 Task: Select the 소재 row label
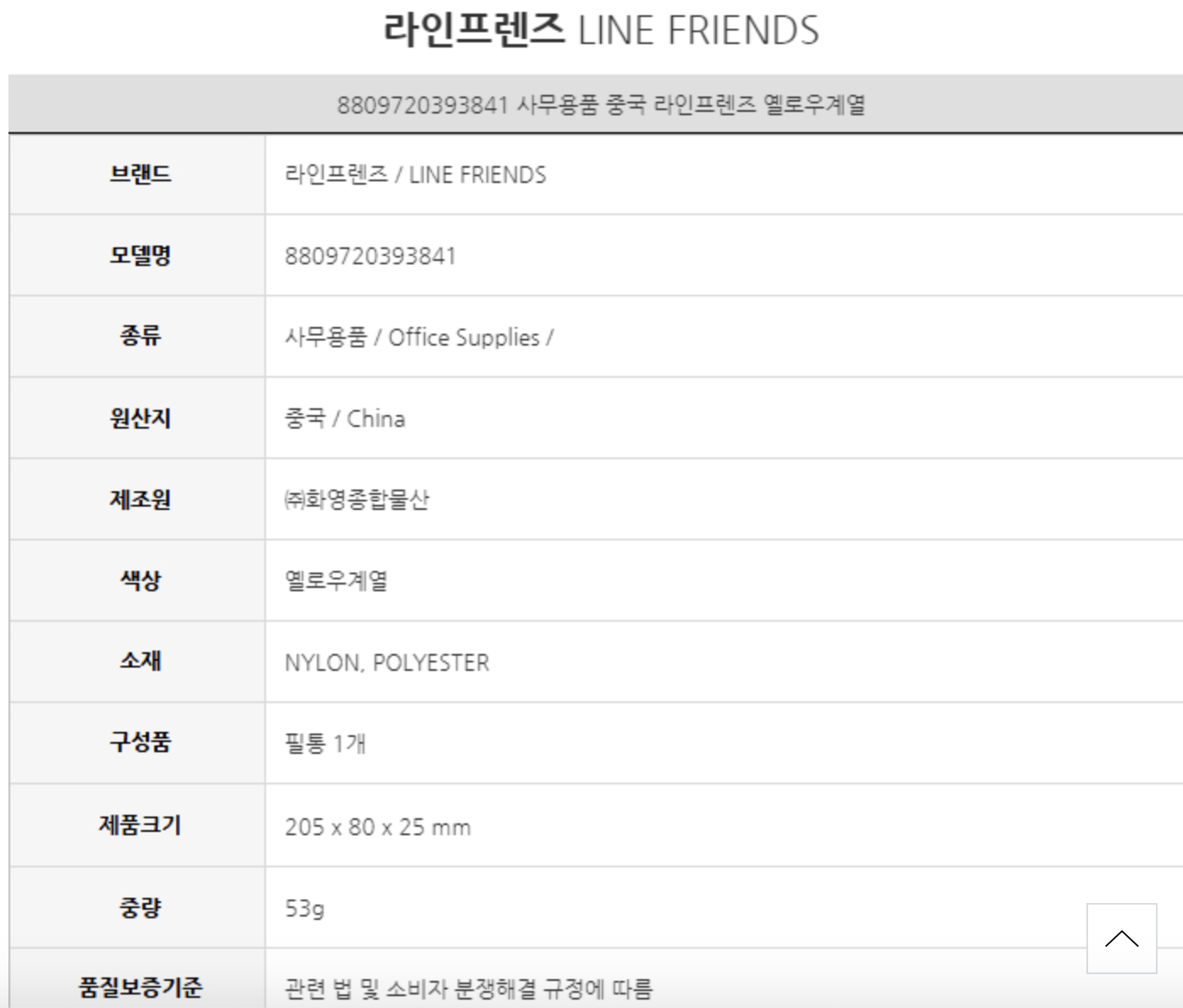click(x=140, y=661)
